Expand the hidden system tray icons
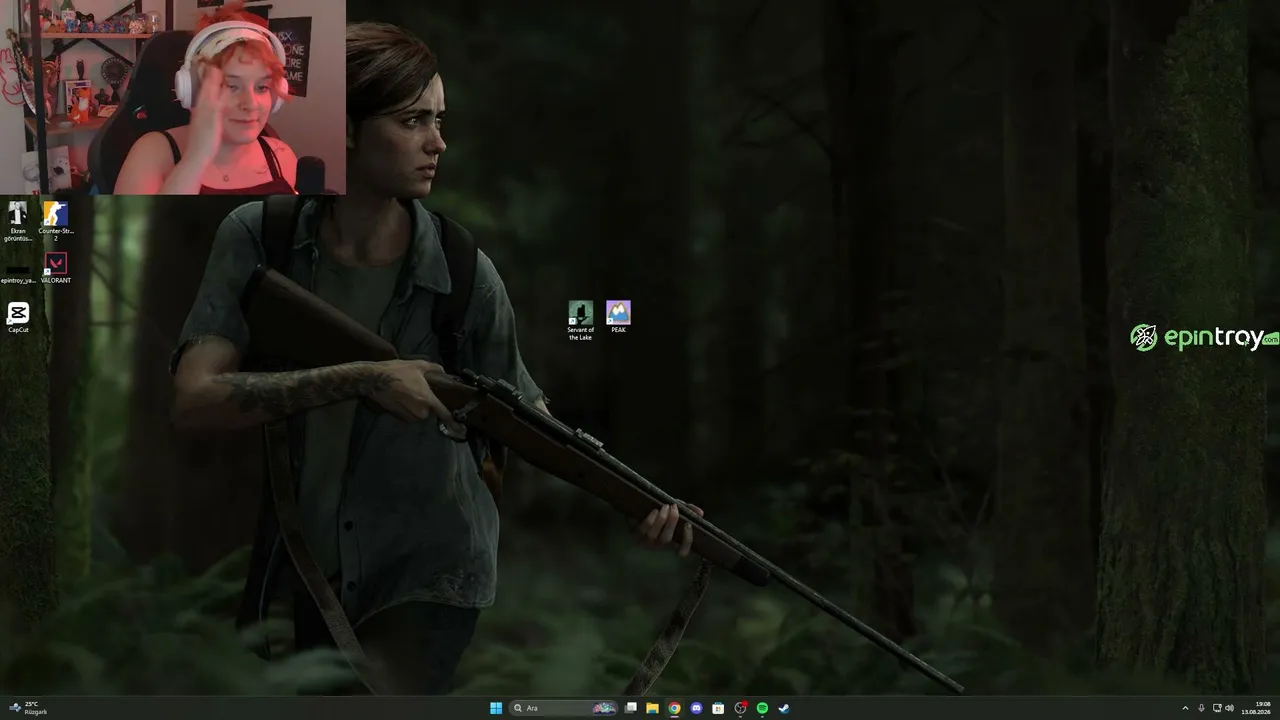This screenshot has width=1280, height=720. [x=1185, y=708]
